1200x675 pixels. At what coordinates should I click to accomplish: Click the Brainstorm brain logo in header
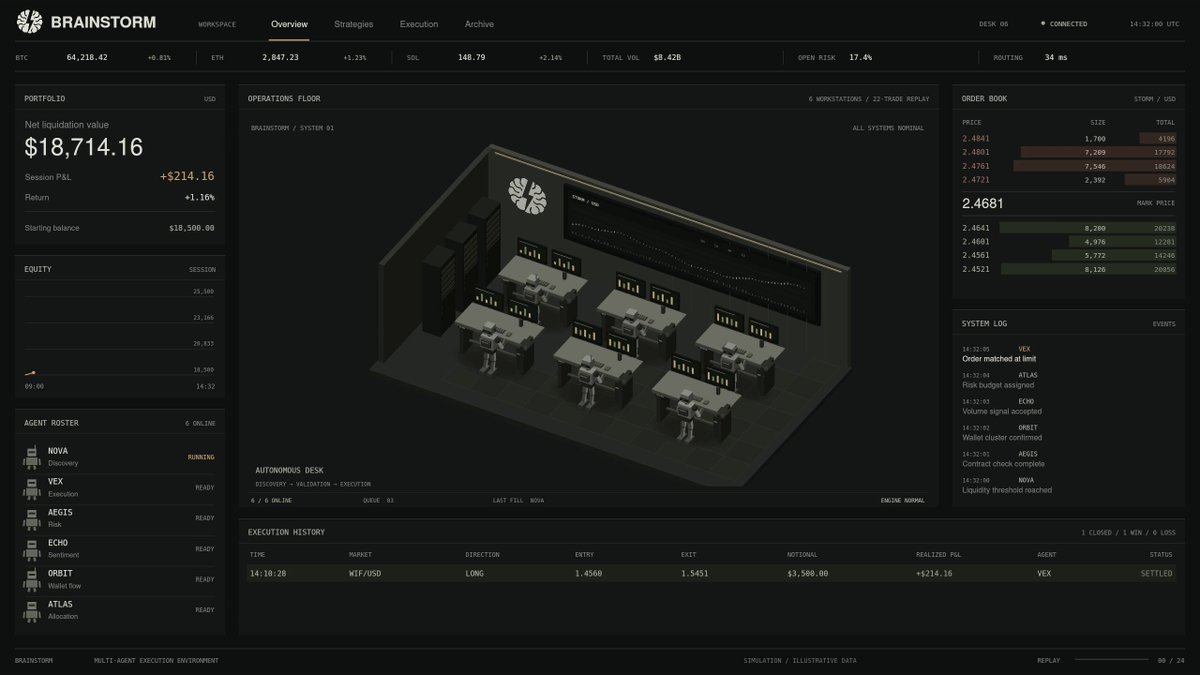pos(30,21)
